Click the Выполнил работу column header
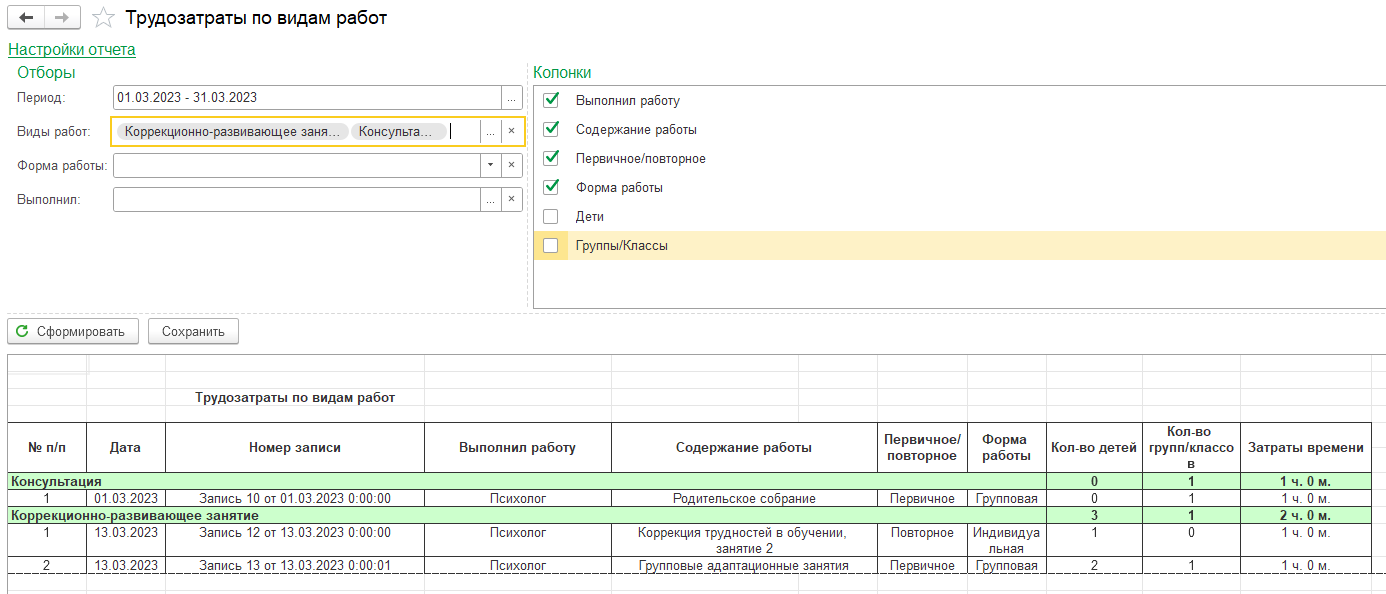Image resolution: width=1386 pixels, height=594 pixels. 518,447
